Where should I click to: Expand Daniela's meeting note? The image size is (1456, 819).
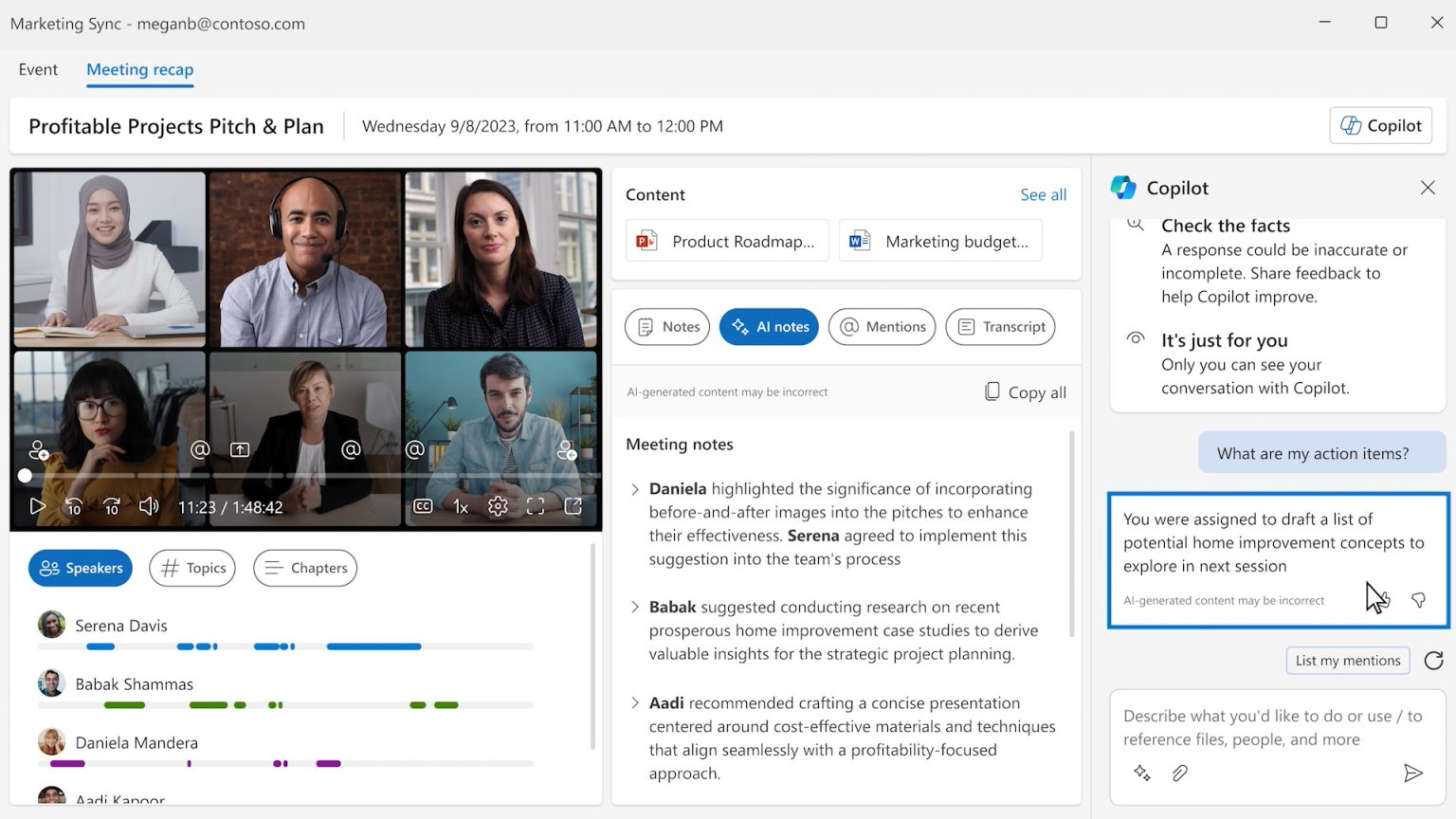click(x=635, y=489)
